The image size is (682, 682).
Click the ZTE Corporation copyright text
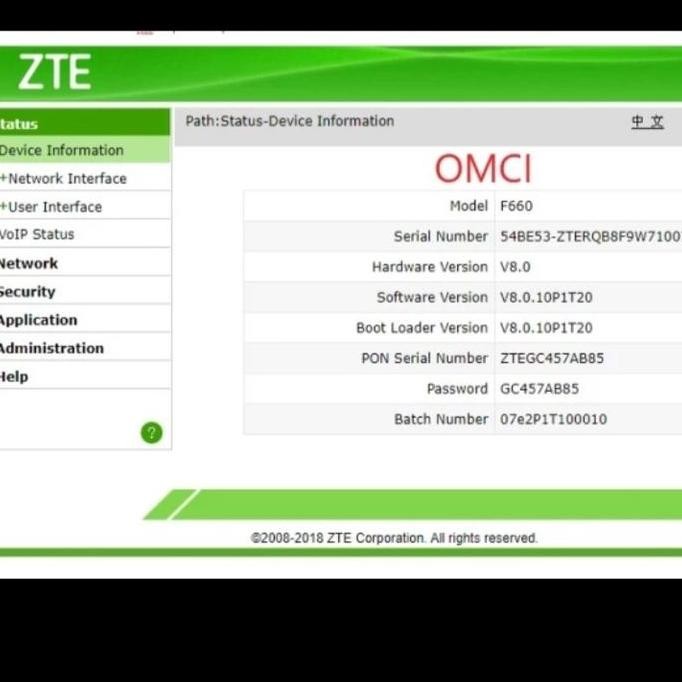(x=394, y=538)
